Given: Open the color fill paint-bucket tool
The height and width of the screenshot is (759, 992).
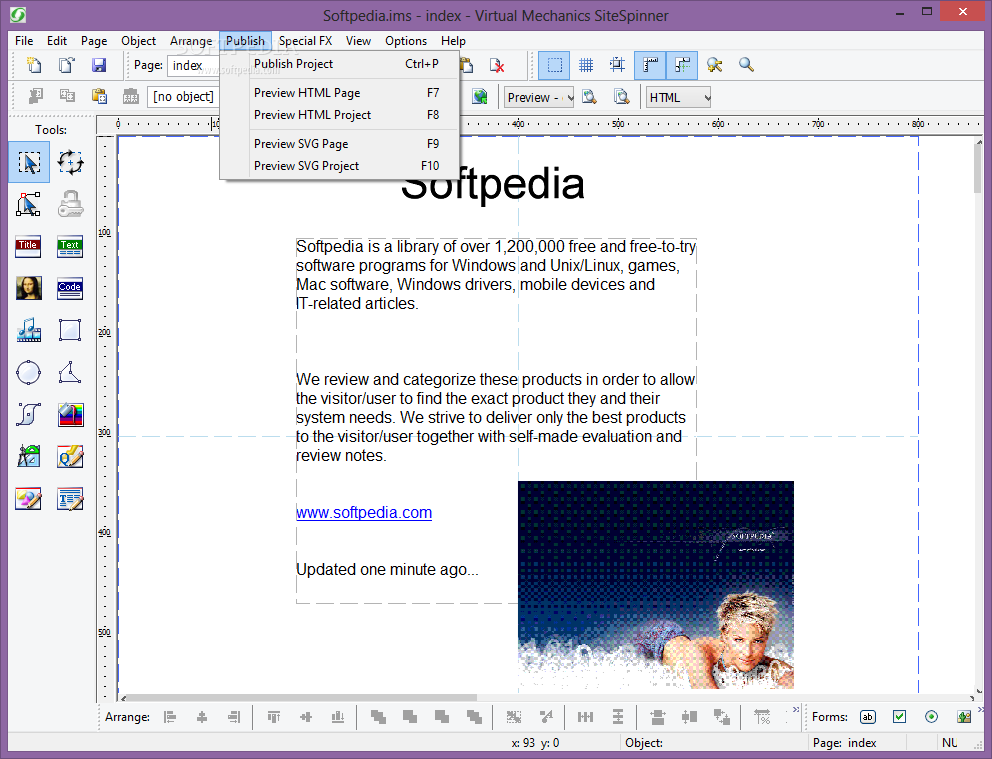Looking at the screenshot, I should [x=70, y=414].
